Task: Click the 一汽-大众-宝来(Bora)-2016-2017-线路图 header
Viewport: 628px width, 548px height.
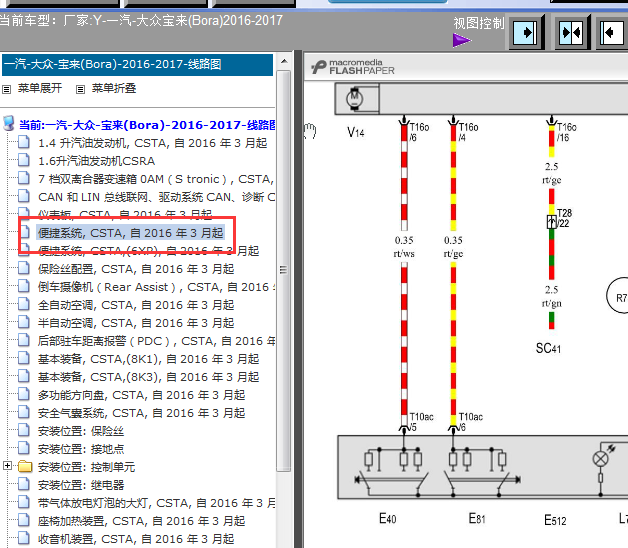Action: point(137,64)
